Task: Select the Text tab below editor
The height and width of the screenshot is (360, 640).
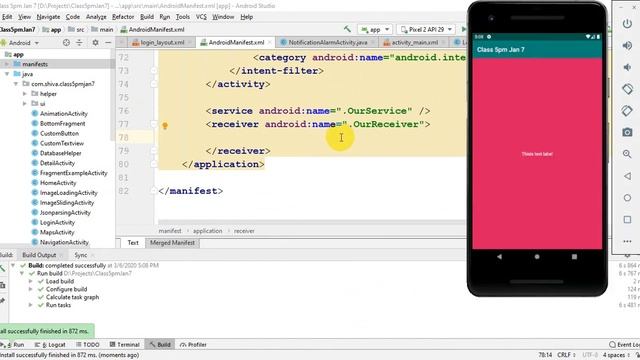Action: tap(133, 242)
